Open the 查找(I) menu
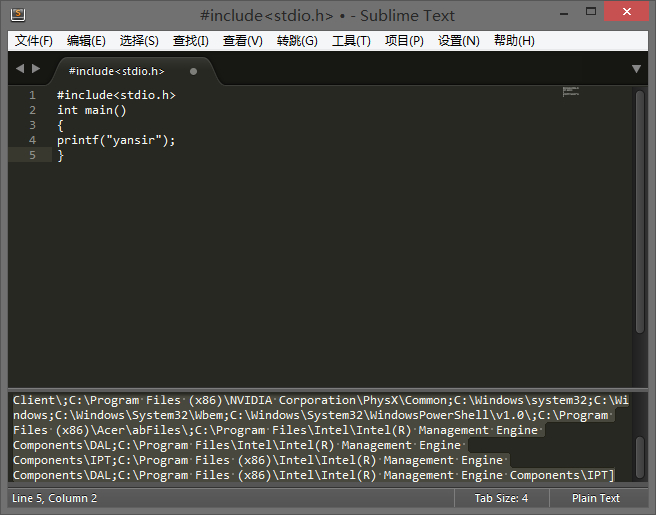Screen dimensions: 656x515 tap(191, 41)
